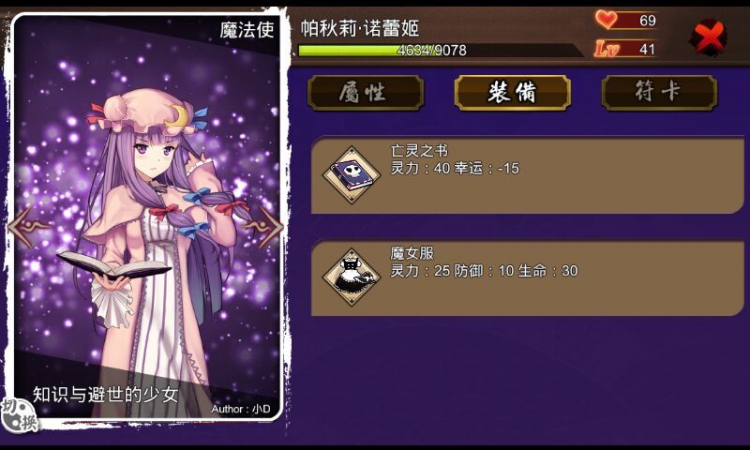Select the 魔女服 equipment row
The width and height of the screenshot is (750, 450).
coord(527,278)
